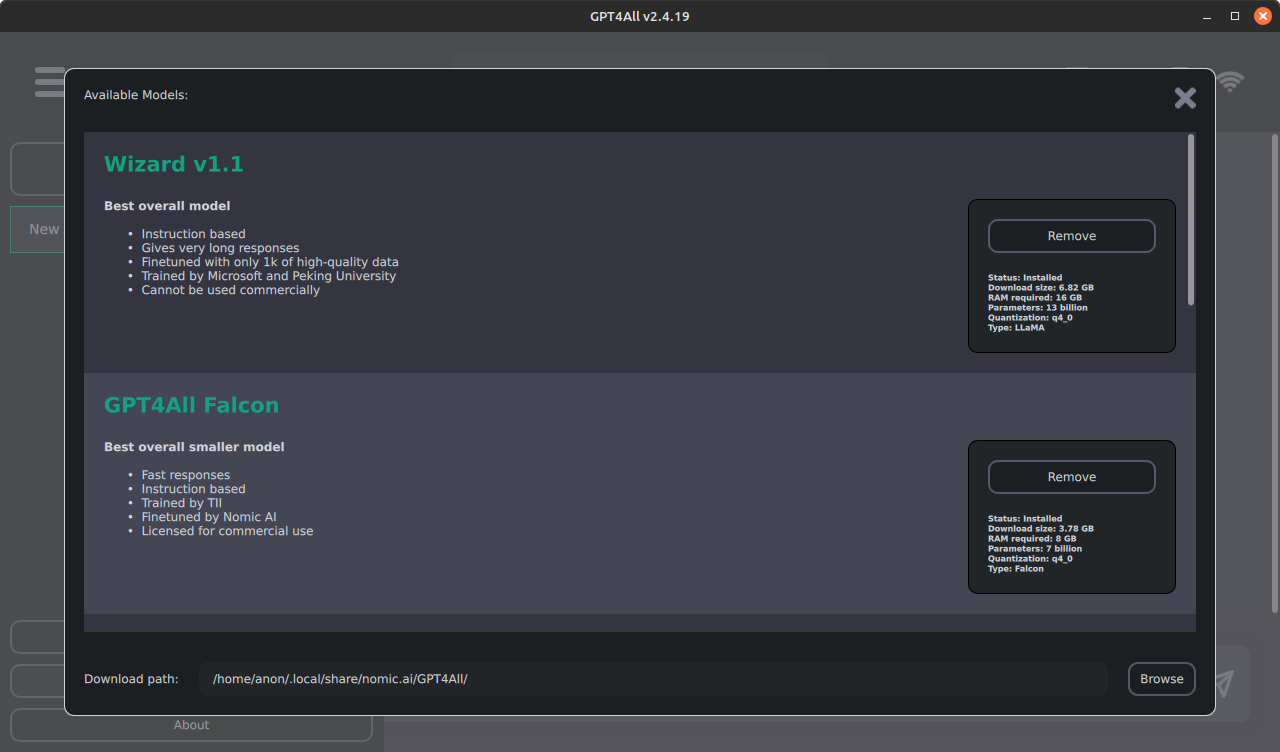Click 'Cannot be used commercially' bullet
This screenshot has height=752, width=1280.
[x=231, y=290]
